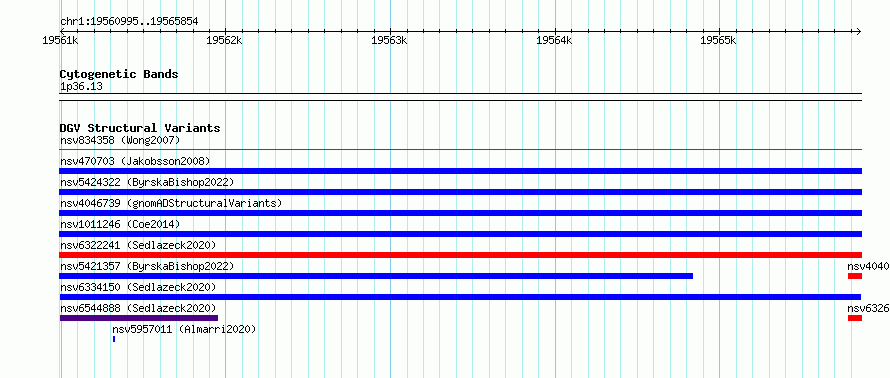Screen dimensions: 890x378
Task: Click the 1p36.13 band line
Action: pos(460,97)
